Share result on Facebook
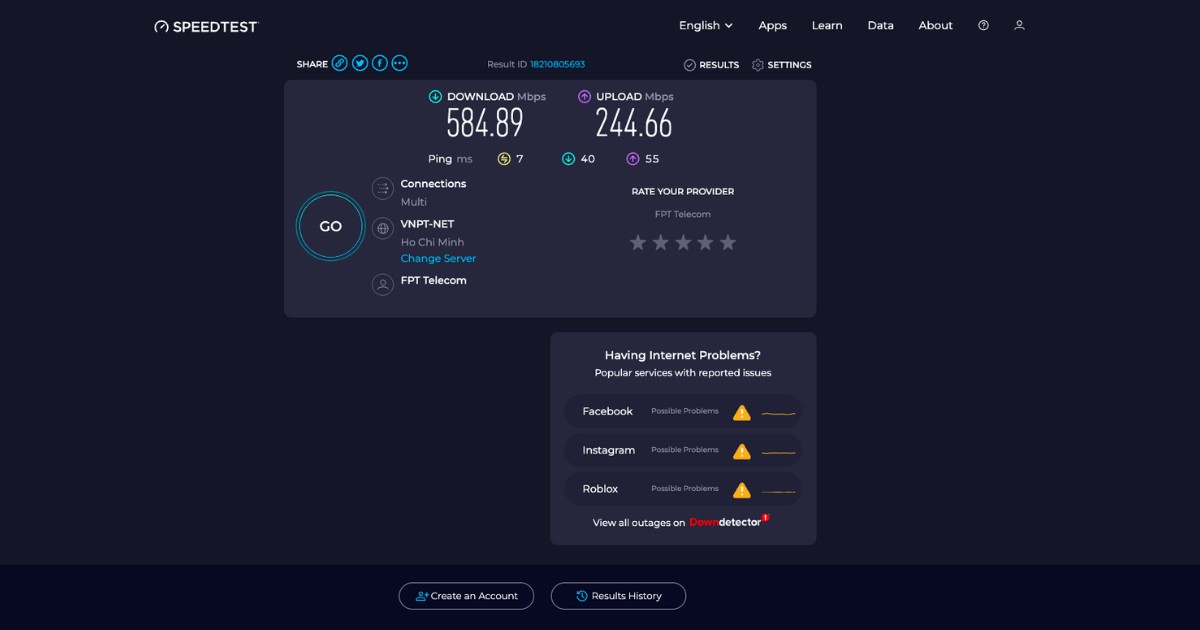1200x630 pixels. (380, 63)
